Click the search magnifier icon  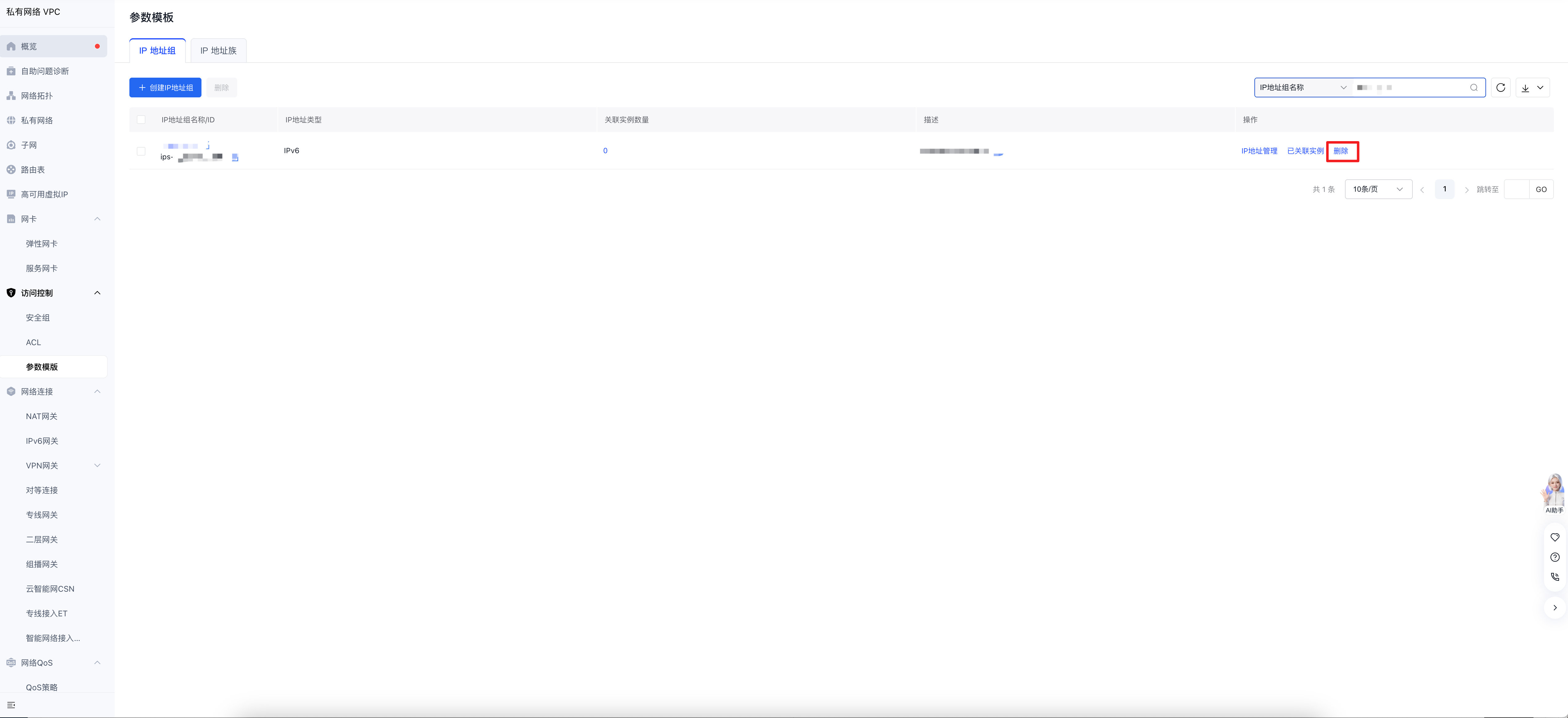click(x=1474, y=88)
